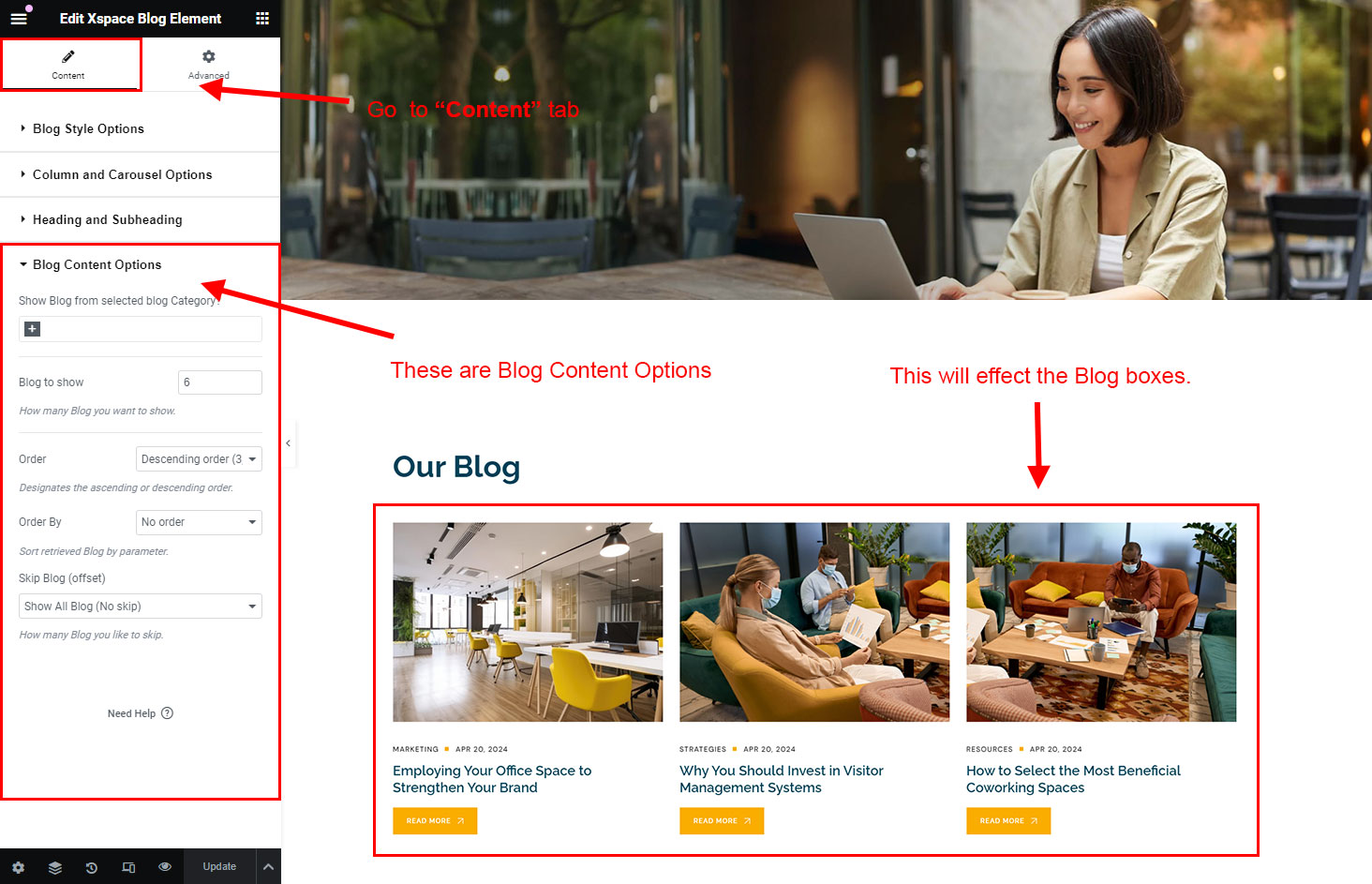
Task: Open the widgets grid panel icon
Action: pos(262,18)
